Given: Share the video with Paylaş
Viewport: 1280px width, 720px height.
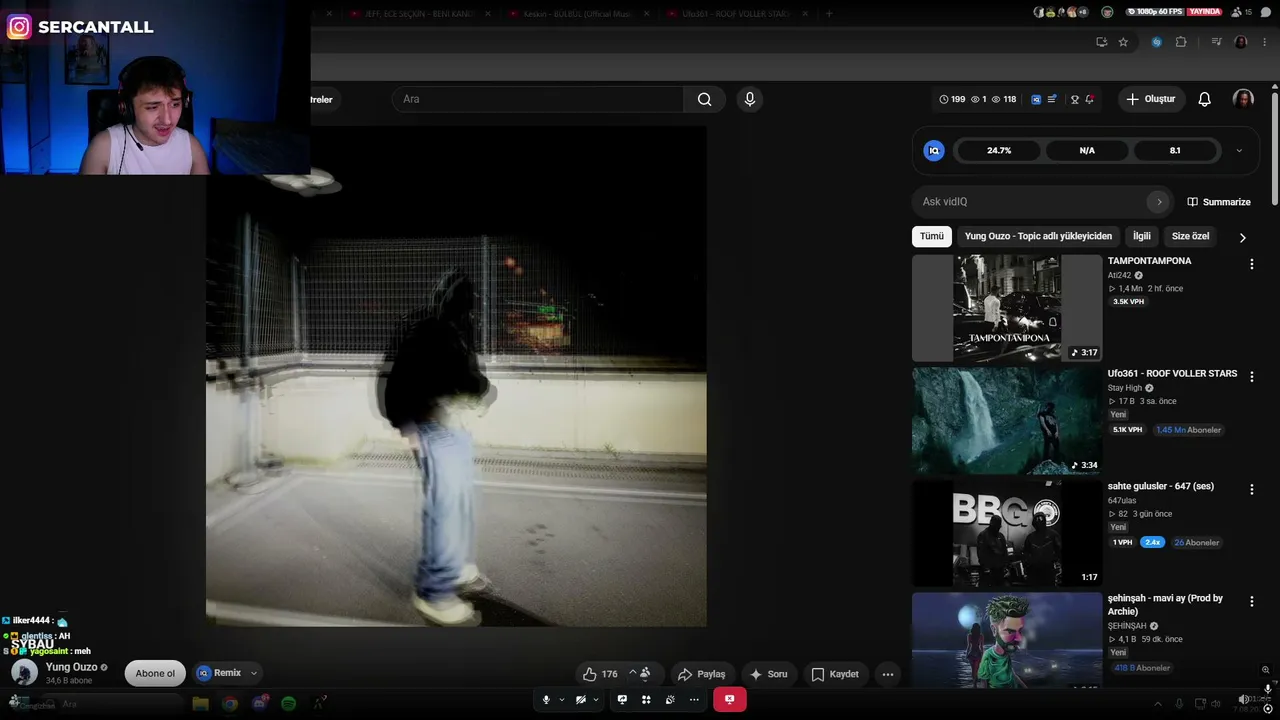Looking at the screenshot, I should [x=701, y=674].
